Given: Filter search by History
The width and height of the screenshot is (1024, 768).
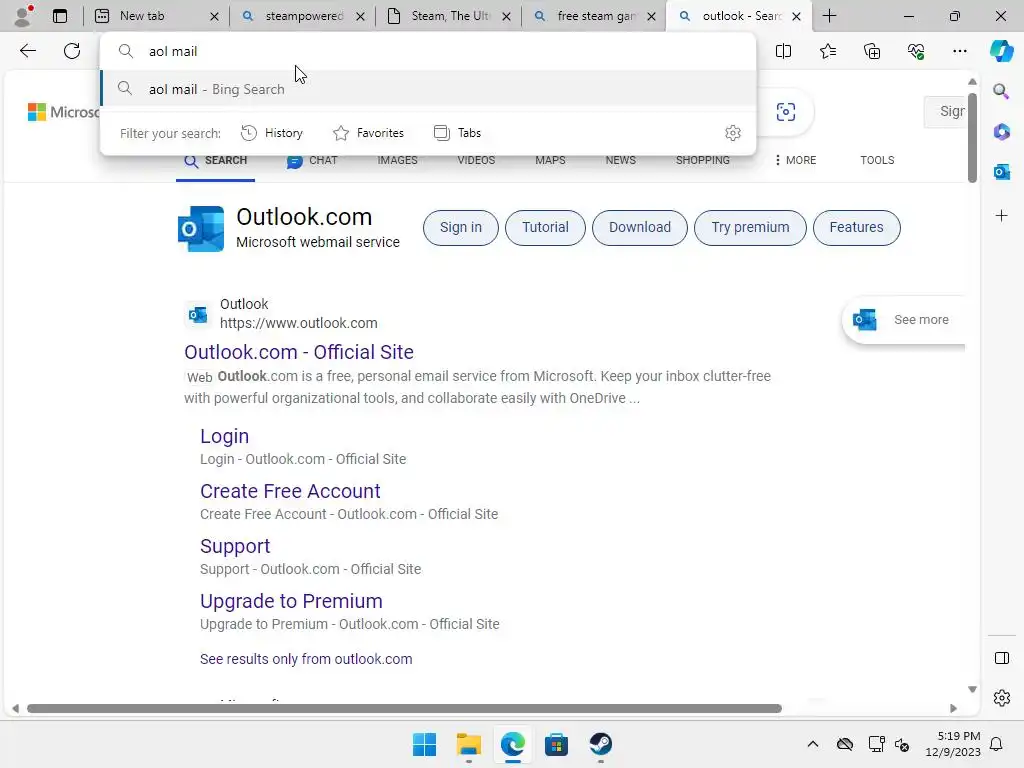Looking at the screenshot, I should click(272, 133).
